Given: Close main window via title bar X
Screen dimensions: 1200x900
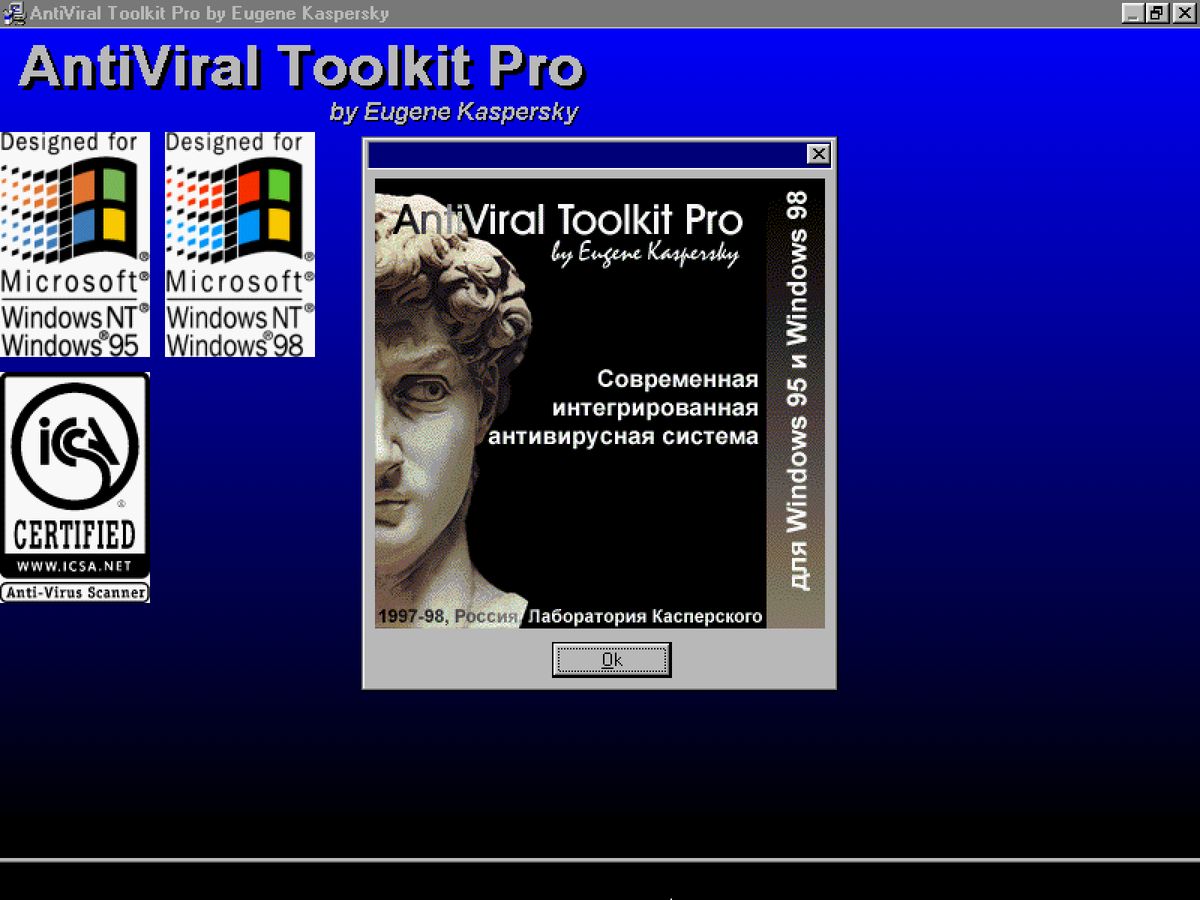Looking at the screenshot, I should point(1183,14).
